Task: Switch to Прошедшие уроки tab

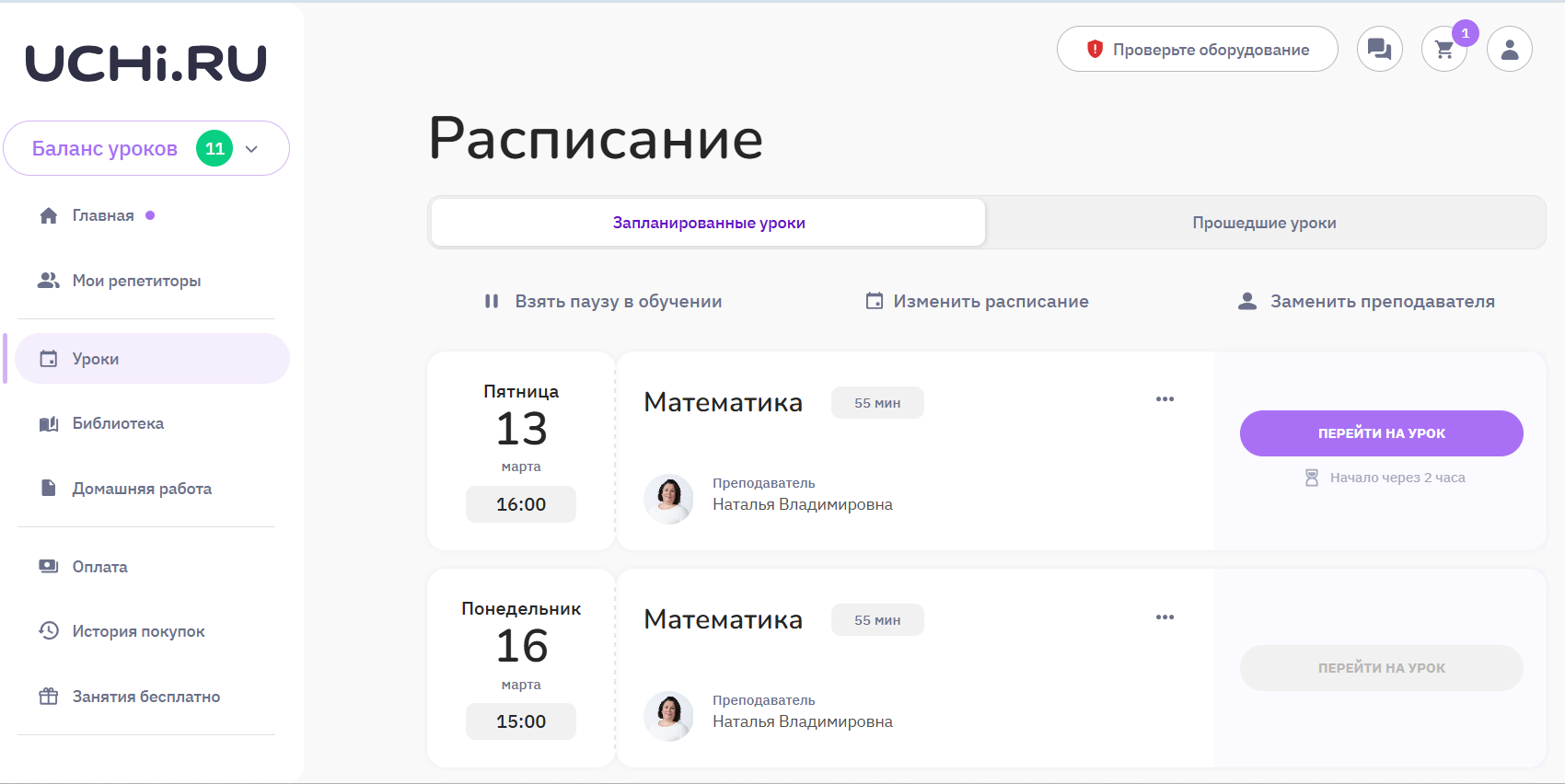Action: pos(1264,223)
